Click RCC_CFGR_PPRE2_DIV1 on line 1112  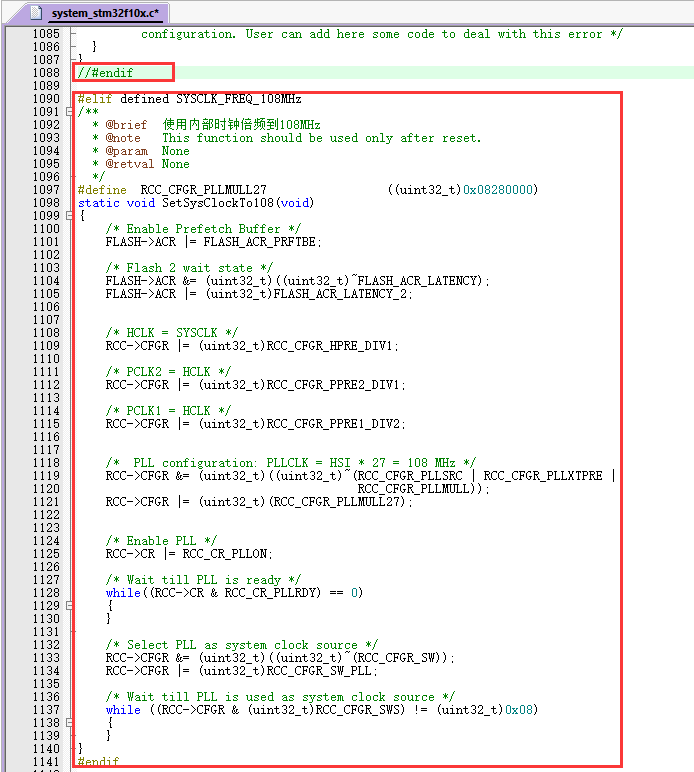click(x=333, y=385)
